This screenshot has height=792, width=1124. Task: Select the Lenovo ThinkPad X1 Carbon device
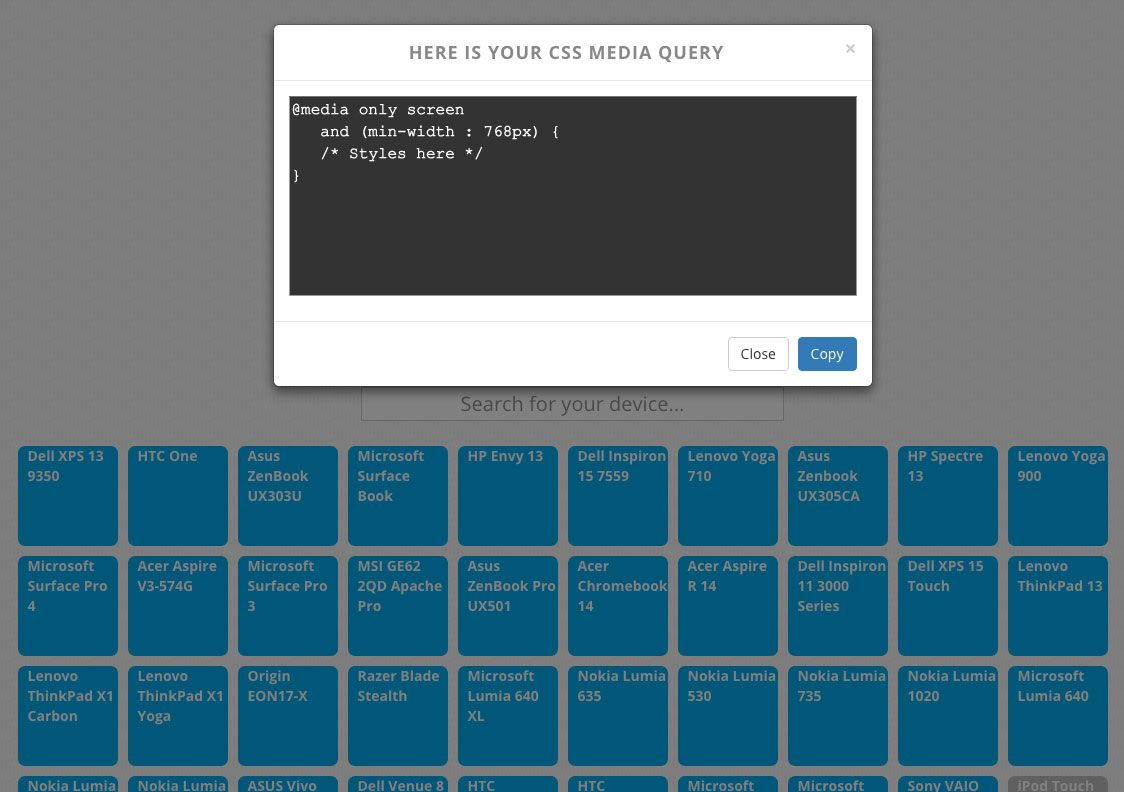point(67,715)
